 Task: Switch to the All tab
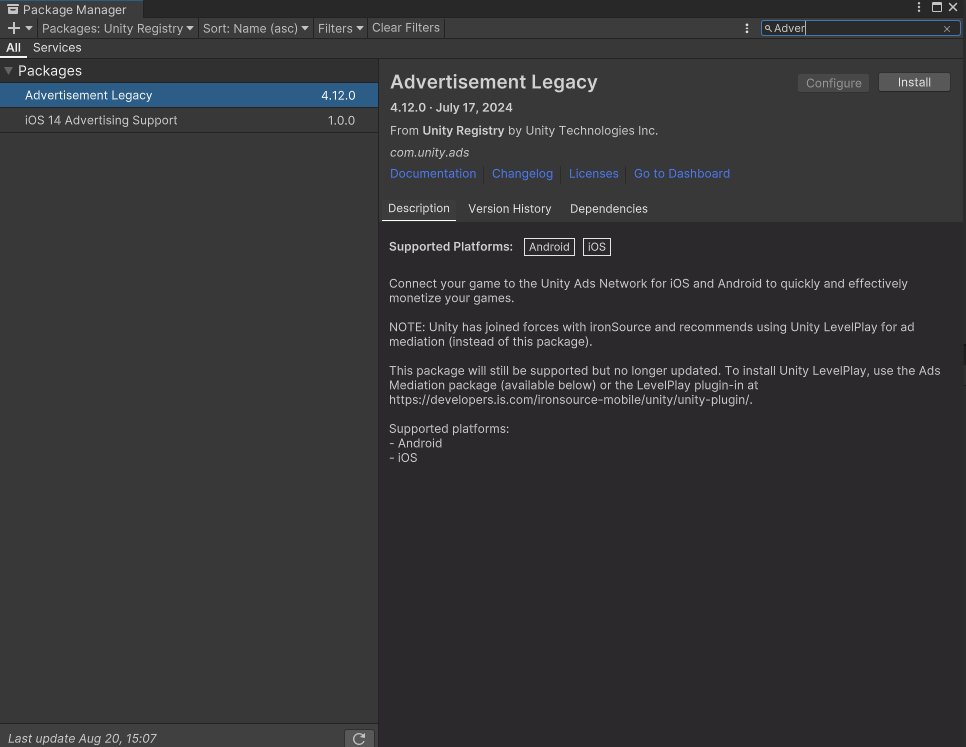14,48
